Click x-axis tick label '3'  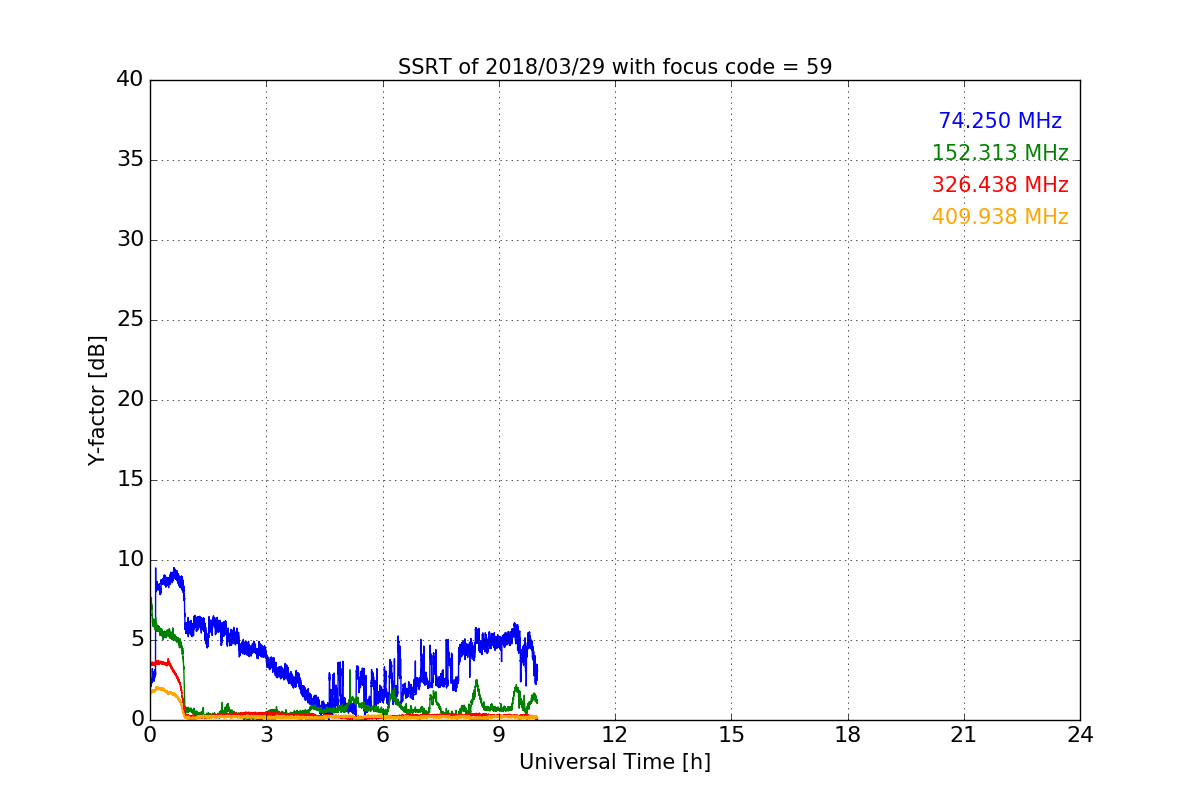[266, 735]
